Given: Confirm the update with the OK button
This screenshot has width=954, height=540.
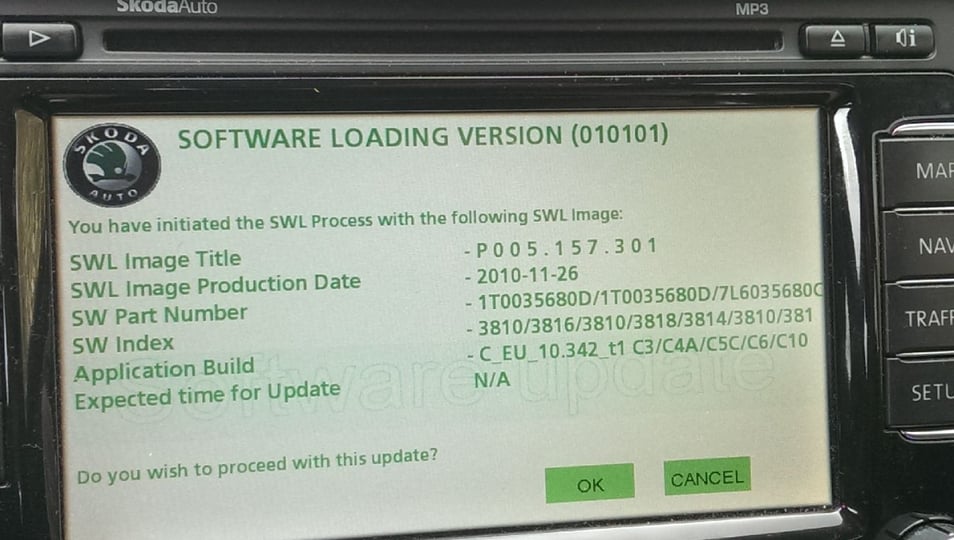Looking at the screenshot, I should pos(590,483).
